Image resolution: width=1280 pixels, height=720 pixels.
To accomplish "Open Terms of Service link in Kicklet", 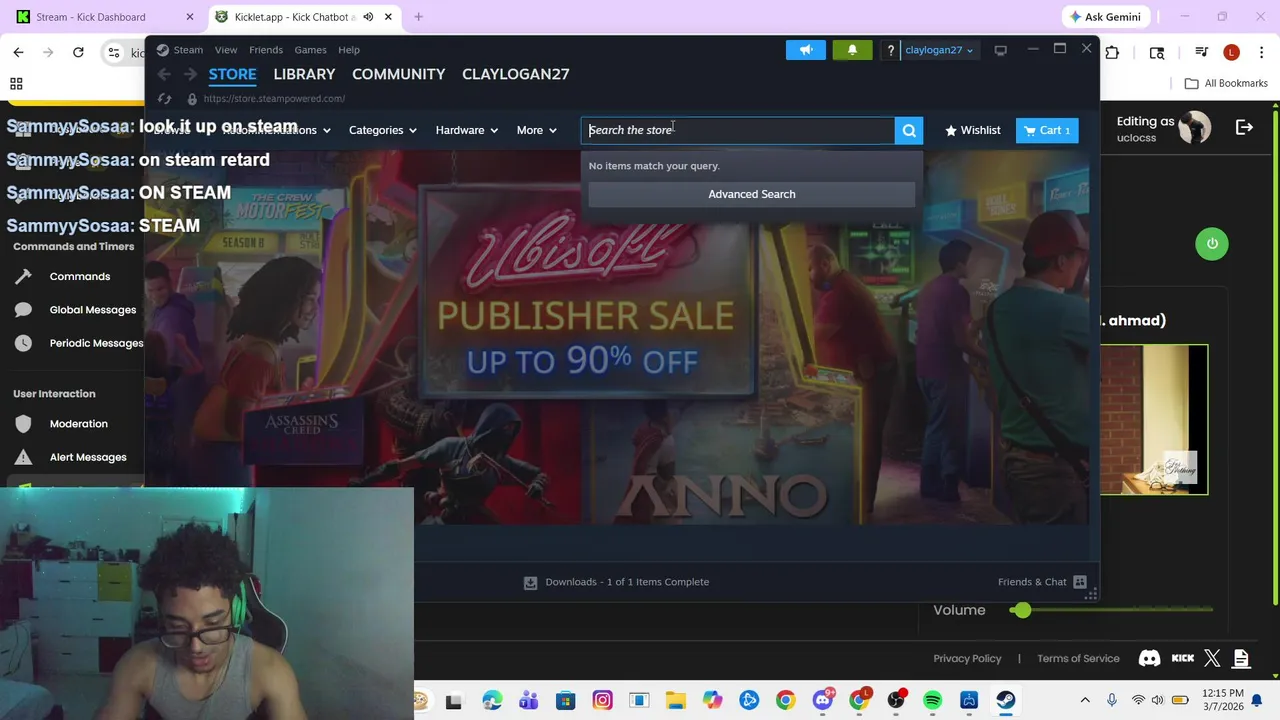I will tap(1078, 658).
